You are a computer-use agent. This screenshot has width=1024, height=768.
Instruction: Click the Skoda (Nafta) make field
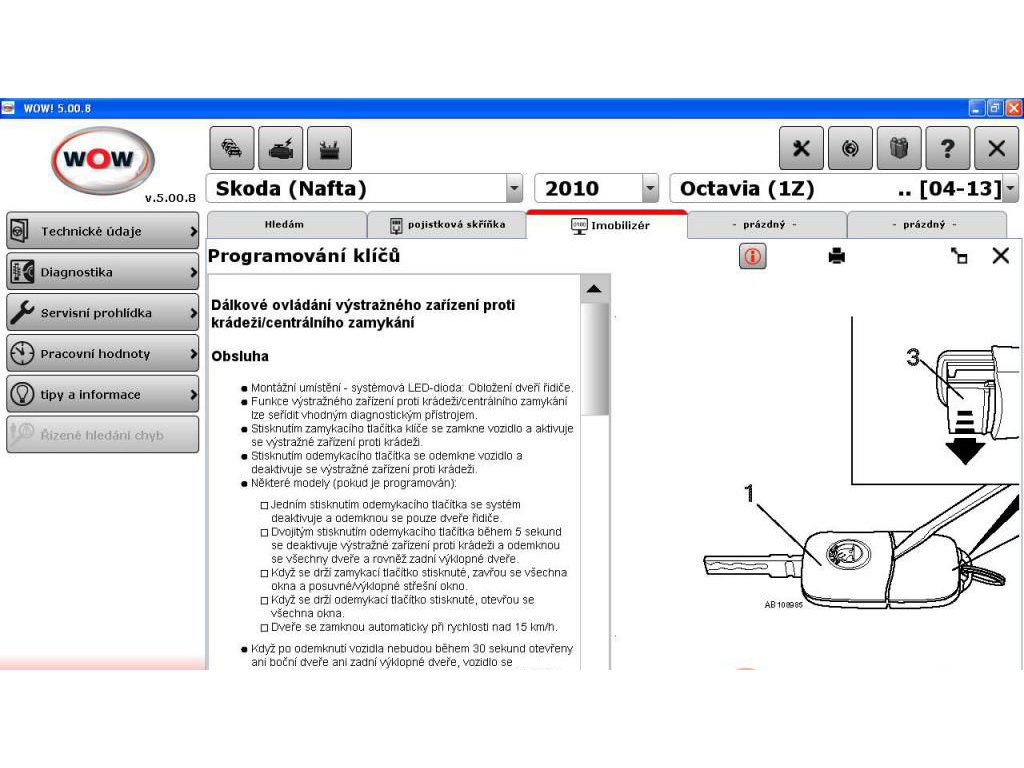[x=364, y=188]
